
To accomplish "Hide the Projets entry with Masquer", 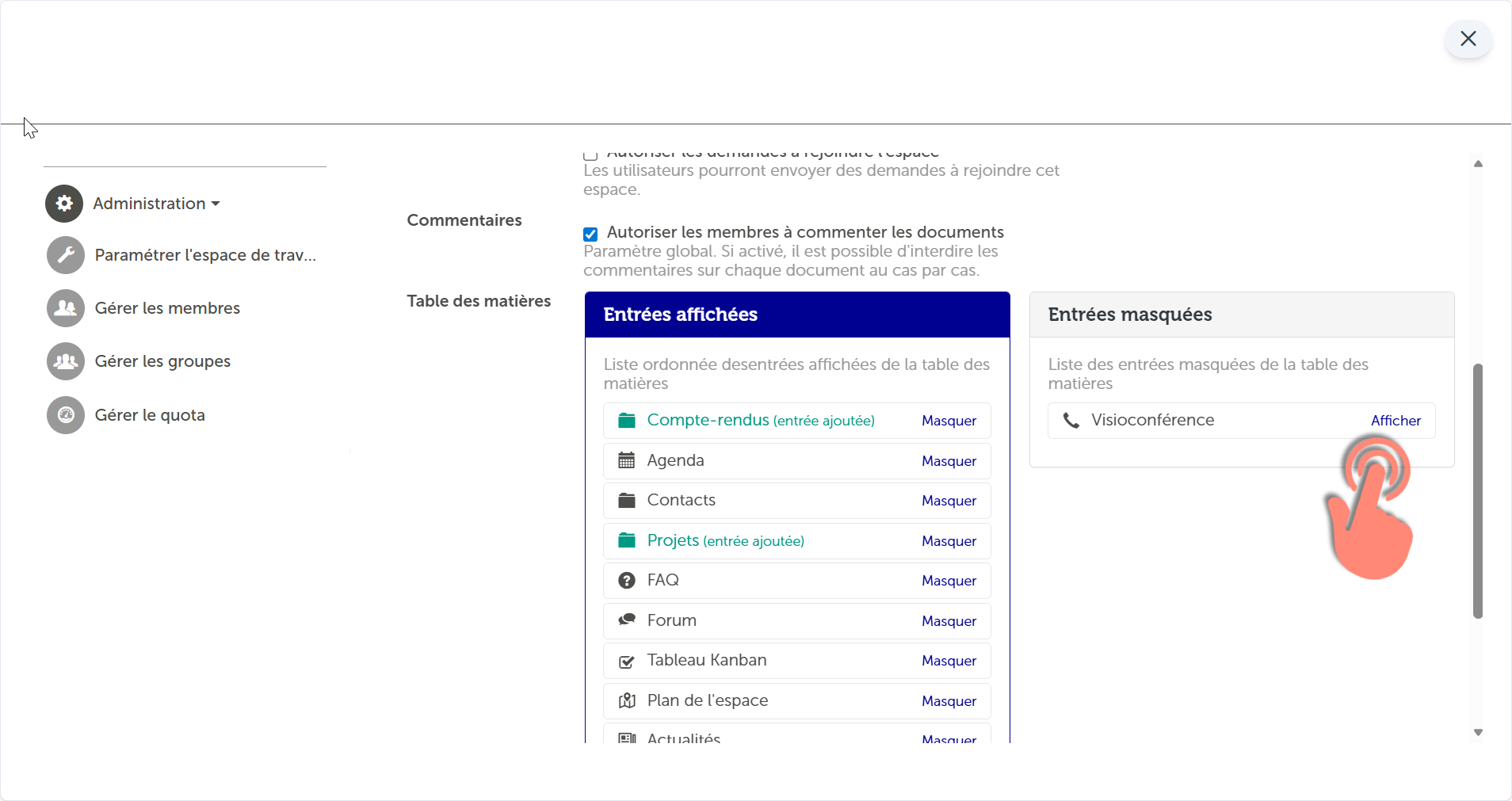I will tap(949, 541).
